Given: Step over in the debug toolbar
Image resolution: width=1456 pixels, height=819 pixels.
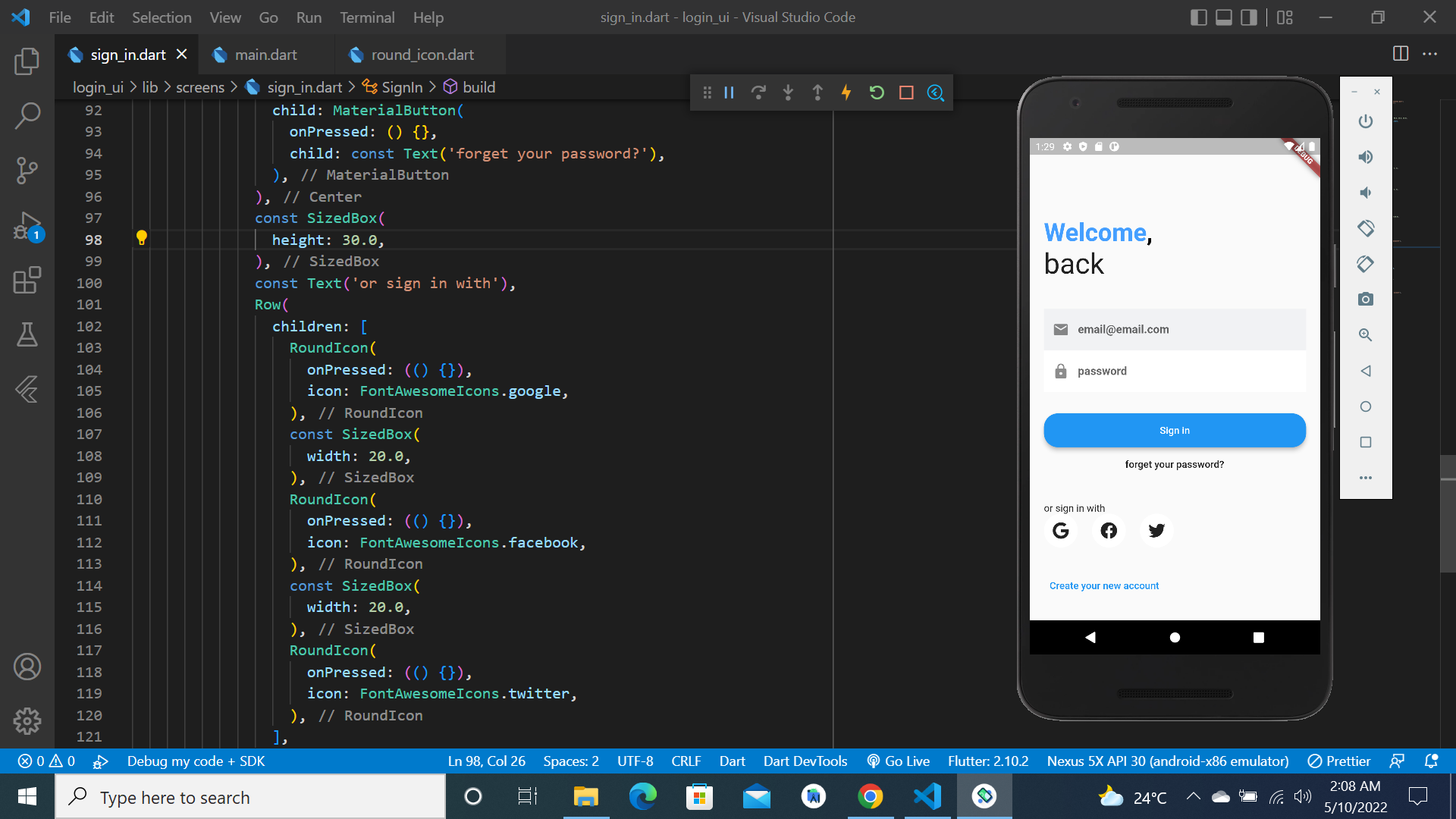Looking at the screenshot, I should (x=759, y=92).
